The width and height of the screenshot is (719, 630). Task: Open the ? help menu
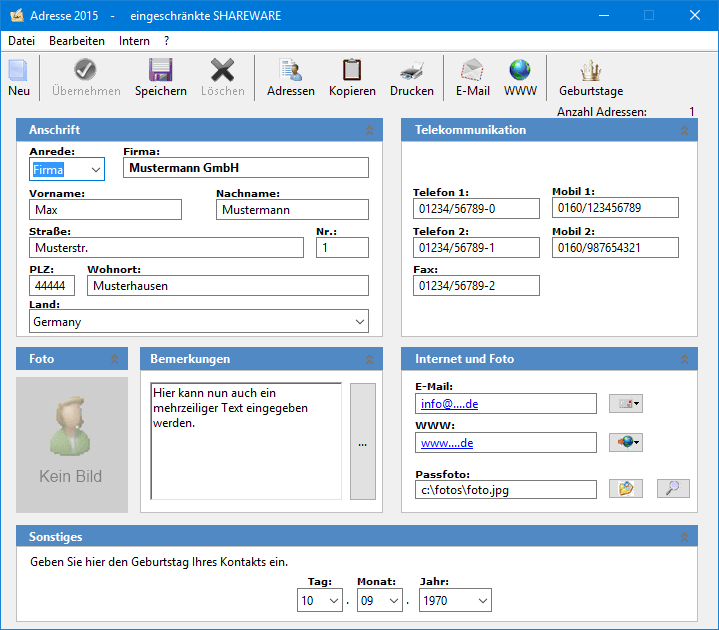pos(166,41)
